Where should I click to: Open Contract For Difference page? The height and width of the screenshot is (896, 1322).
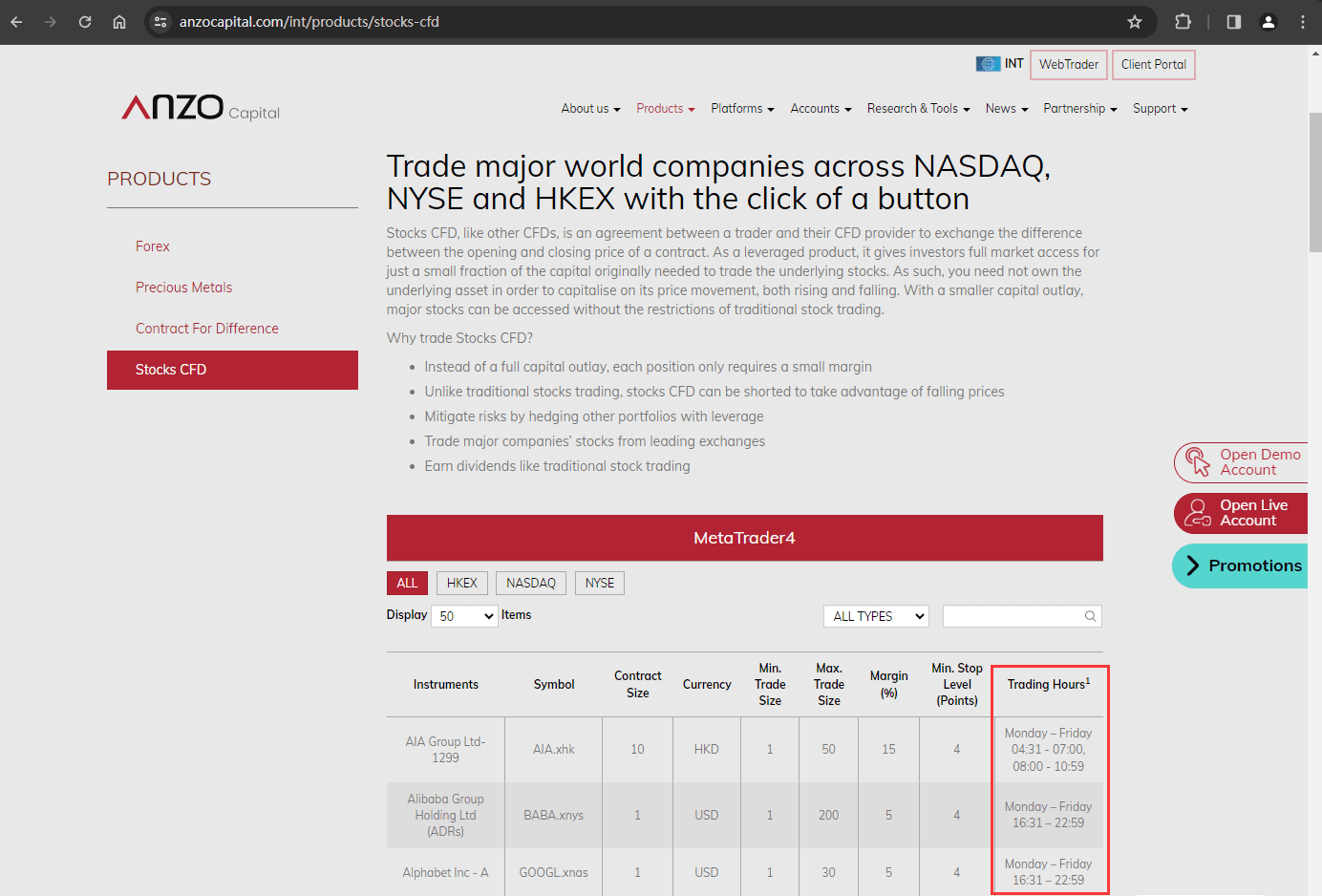[207, 329]
